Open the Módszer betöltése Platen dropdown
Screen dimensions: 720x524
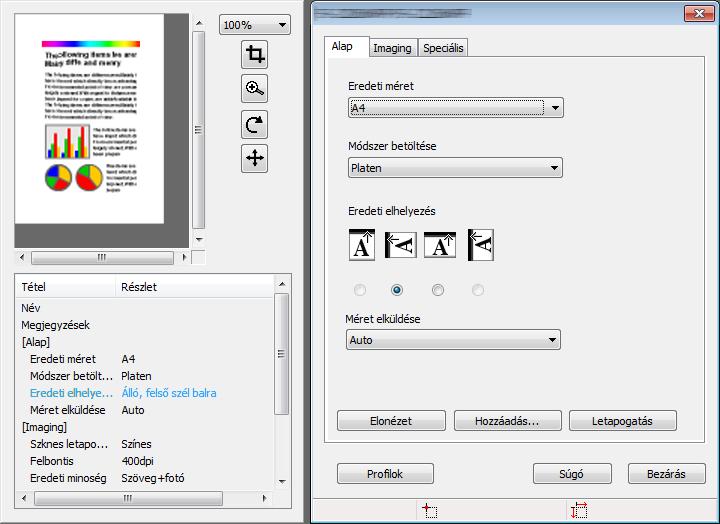click(x=456, y=168)
